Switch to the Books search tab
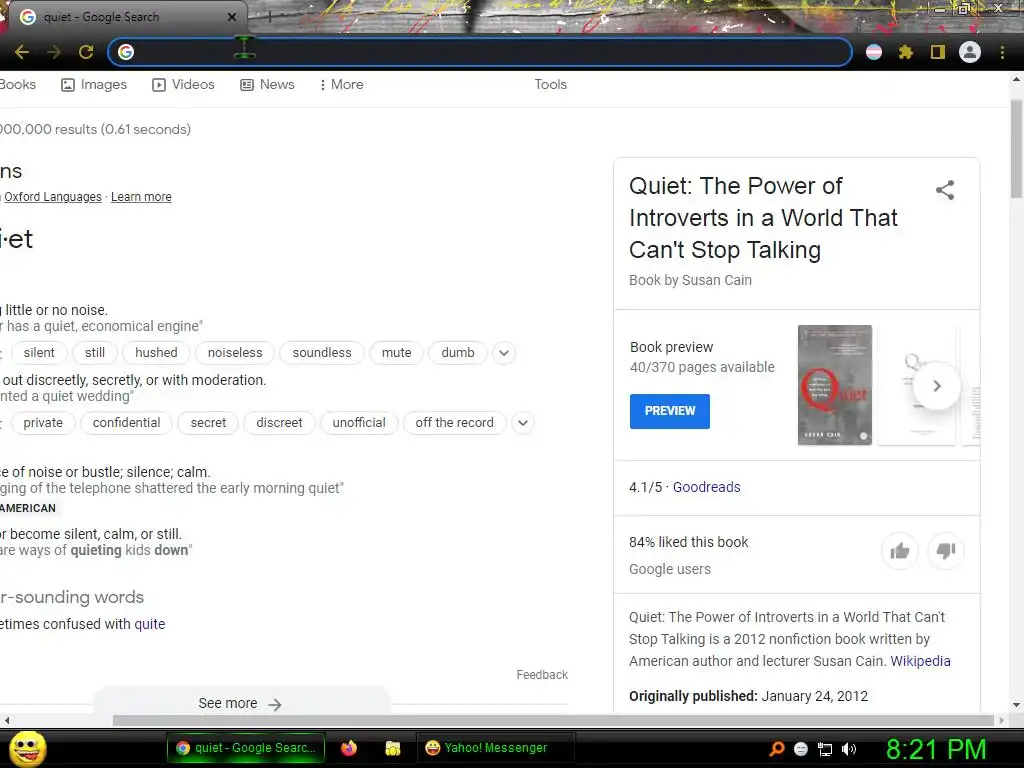Image resolution: width=1024 pixels, height=768 pixels. click(18, 84)
